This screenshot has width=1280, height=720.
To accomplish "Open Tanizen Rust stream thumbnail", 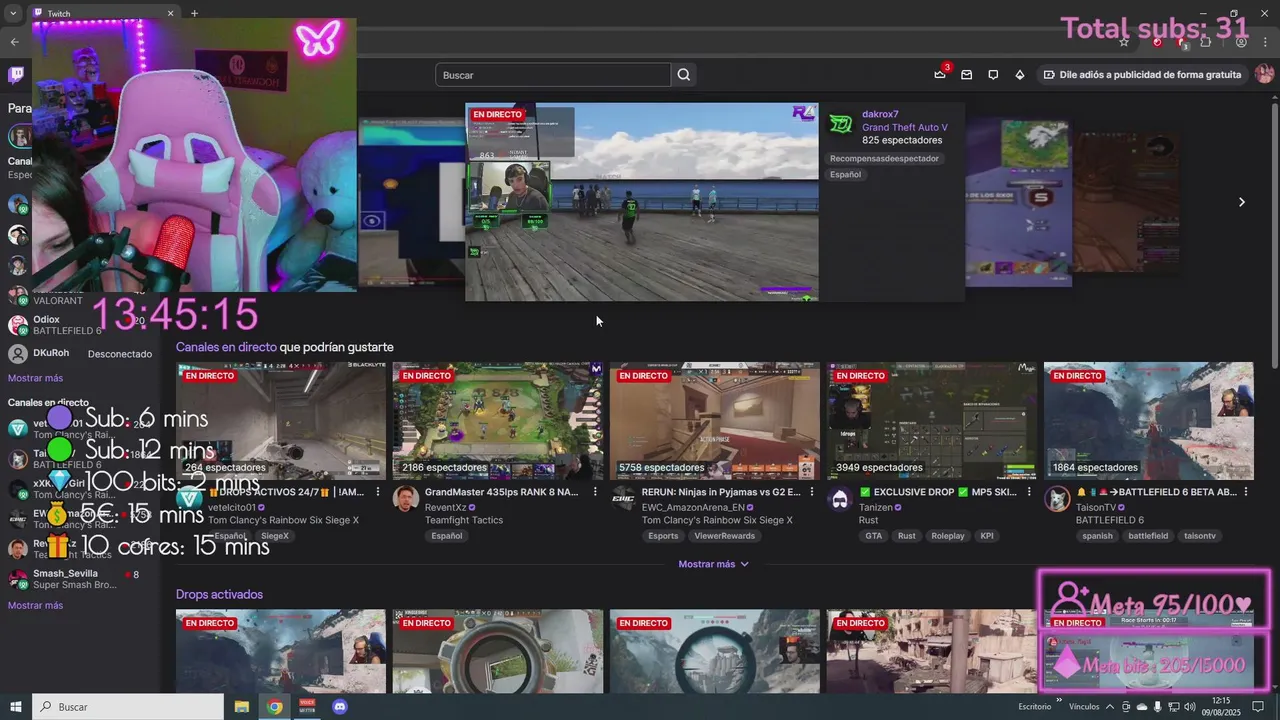I will (932, 421).
